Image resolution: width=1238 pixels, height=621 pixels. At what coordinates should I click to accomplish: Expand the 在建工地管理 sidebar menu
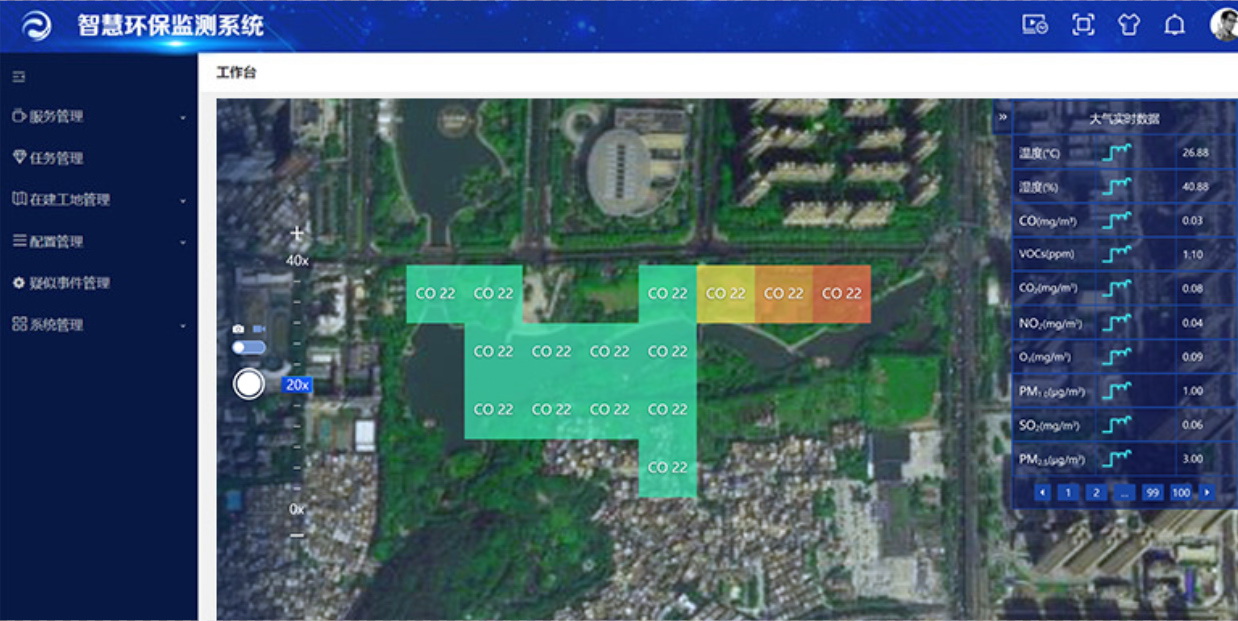[98, 200]
